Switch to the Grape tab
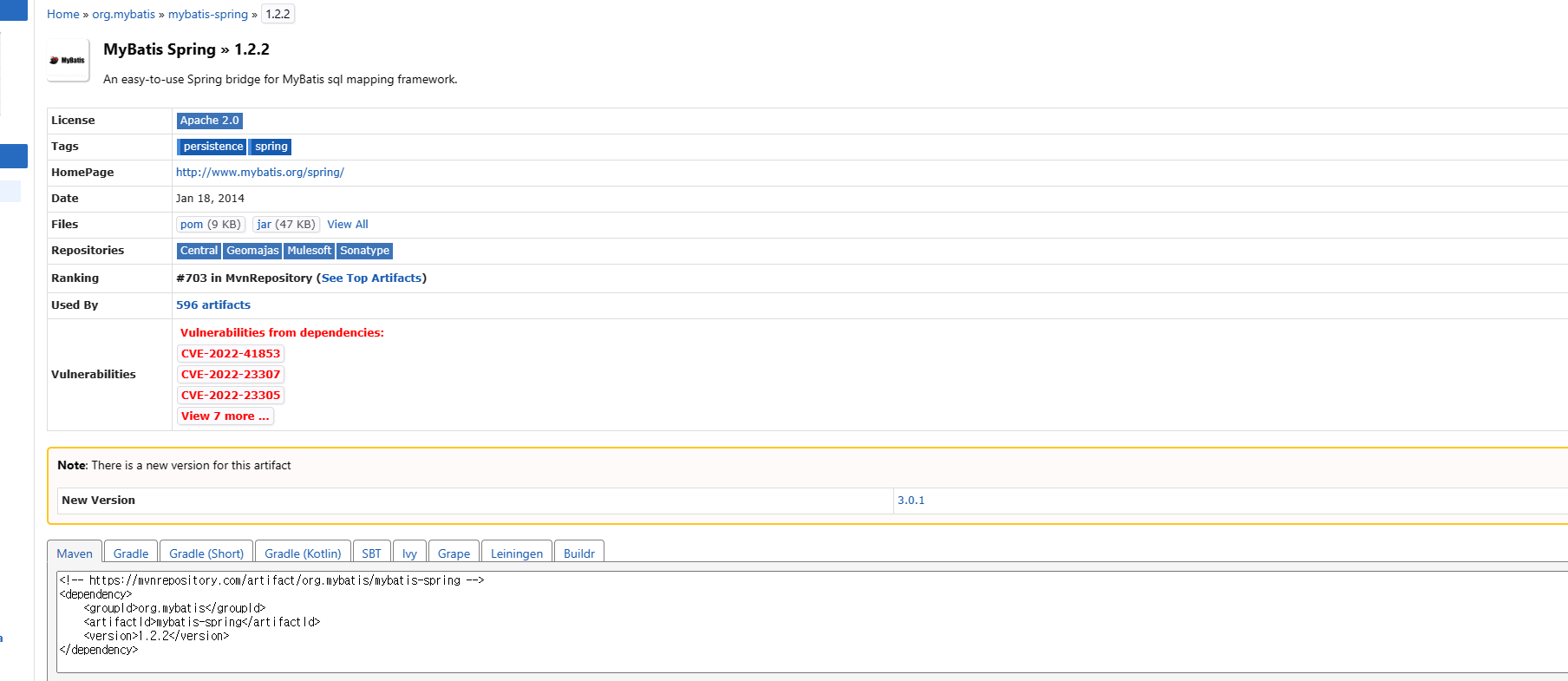The width and height of the screenshot is (1568, 681). (x=454, y=553)
